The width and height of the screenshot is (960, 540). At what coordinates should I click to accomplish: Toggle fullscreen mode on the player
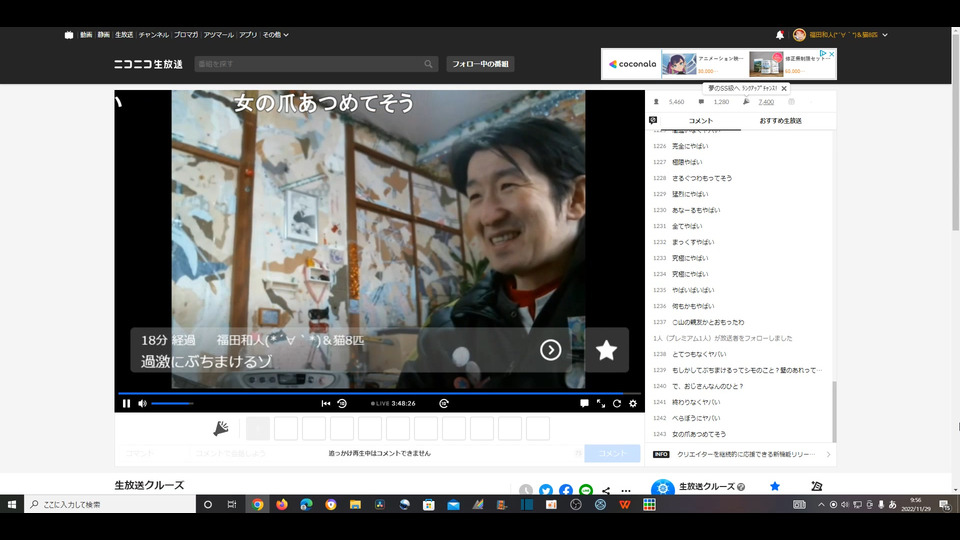(x=601, y=403)
